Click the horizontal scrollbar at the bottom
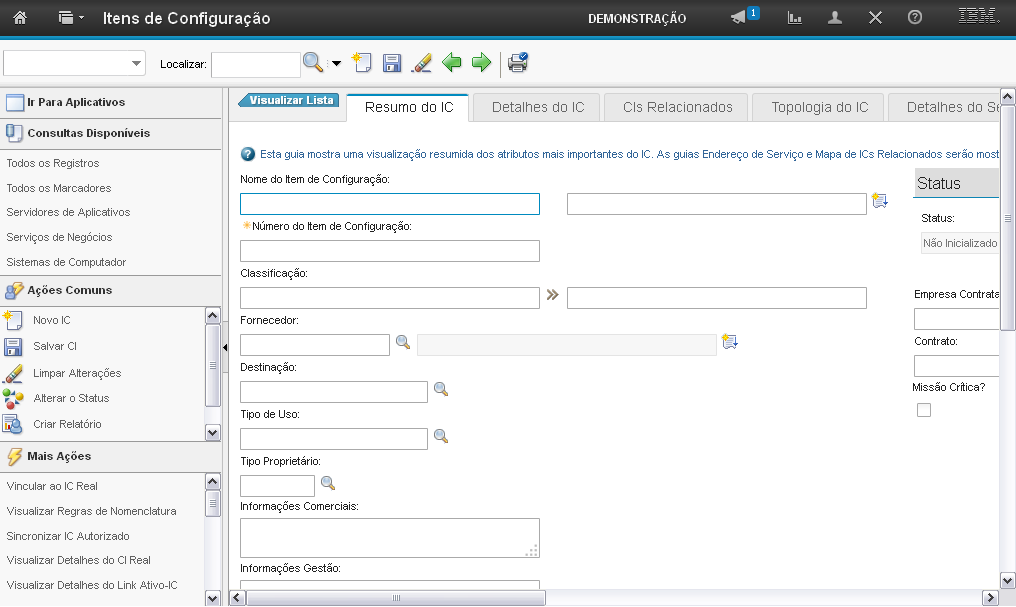This screenshot has height=607, width=1016. tap(396, 598)
